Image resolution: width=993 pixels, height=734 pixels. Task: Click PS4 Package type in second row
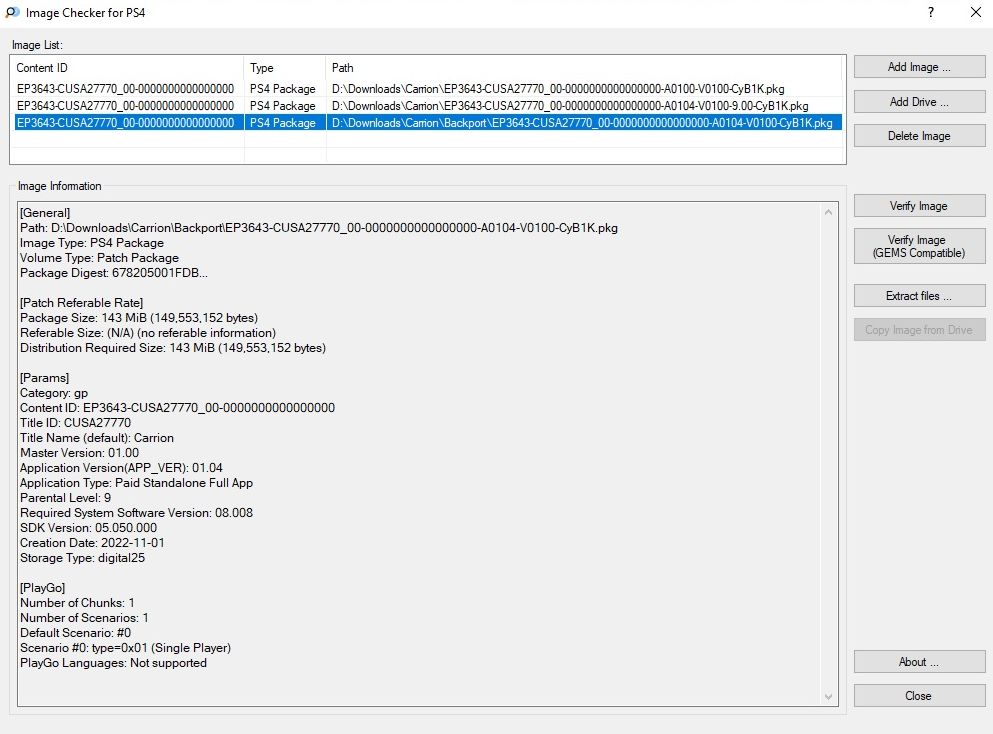tap(282, 106)
